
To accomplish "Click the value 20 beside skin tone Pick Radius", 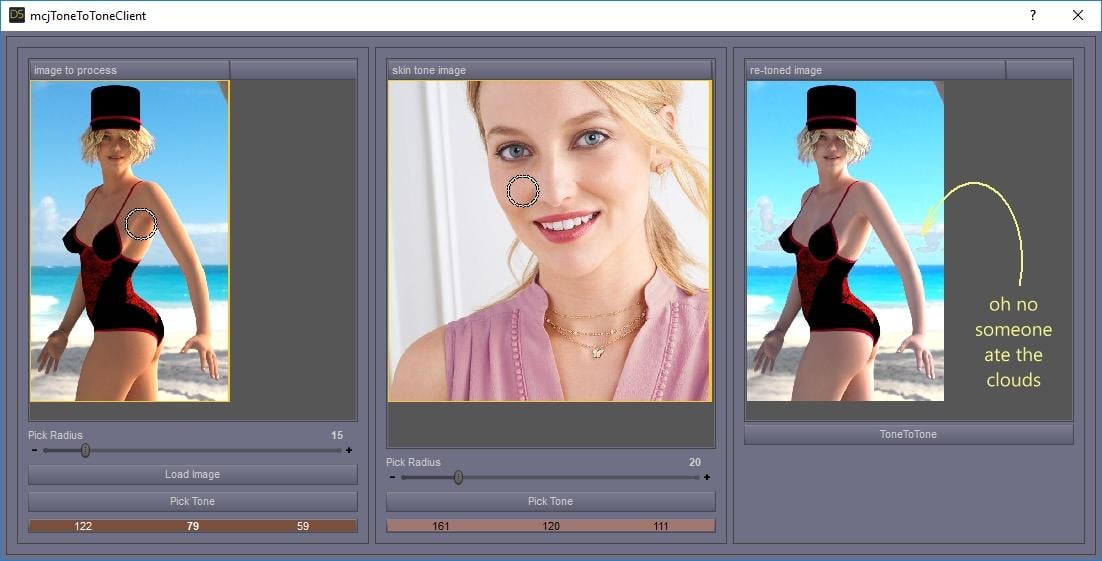I will [694, 463].
